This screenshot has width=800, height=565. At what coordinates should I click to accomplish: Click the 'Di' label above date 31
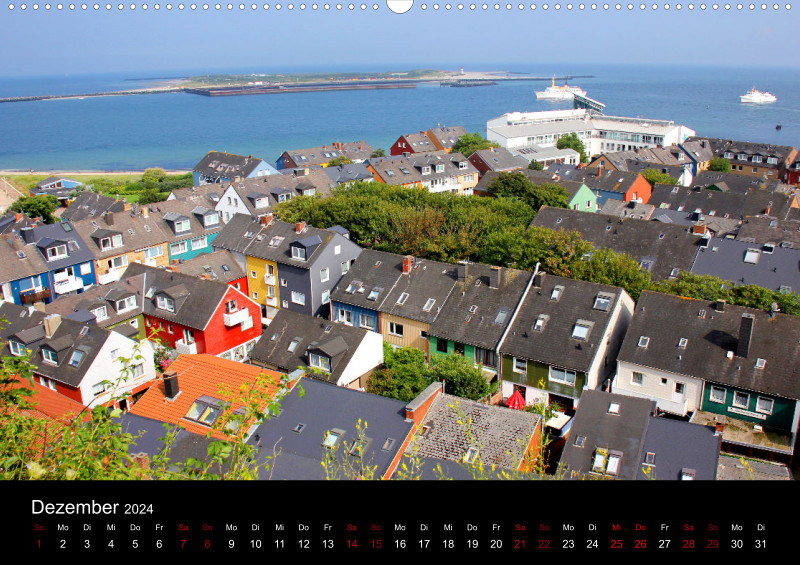[x=761, y=527]
